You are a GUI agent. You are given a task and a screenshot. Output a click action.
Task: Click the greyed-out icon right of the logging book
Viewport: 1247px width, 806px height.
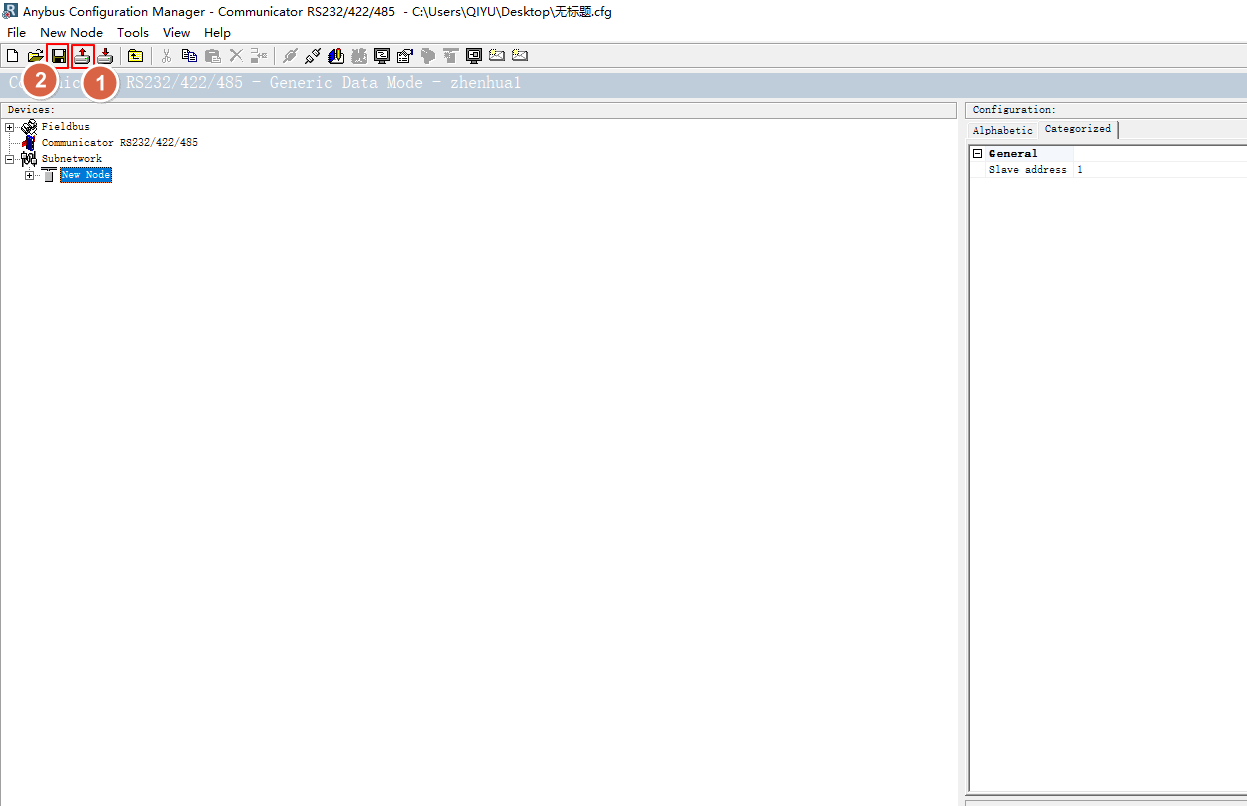click(x=359, y=56)
